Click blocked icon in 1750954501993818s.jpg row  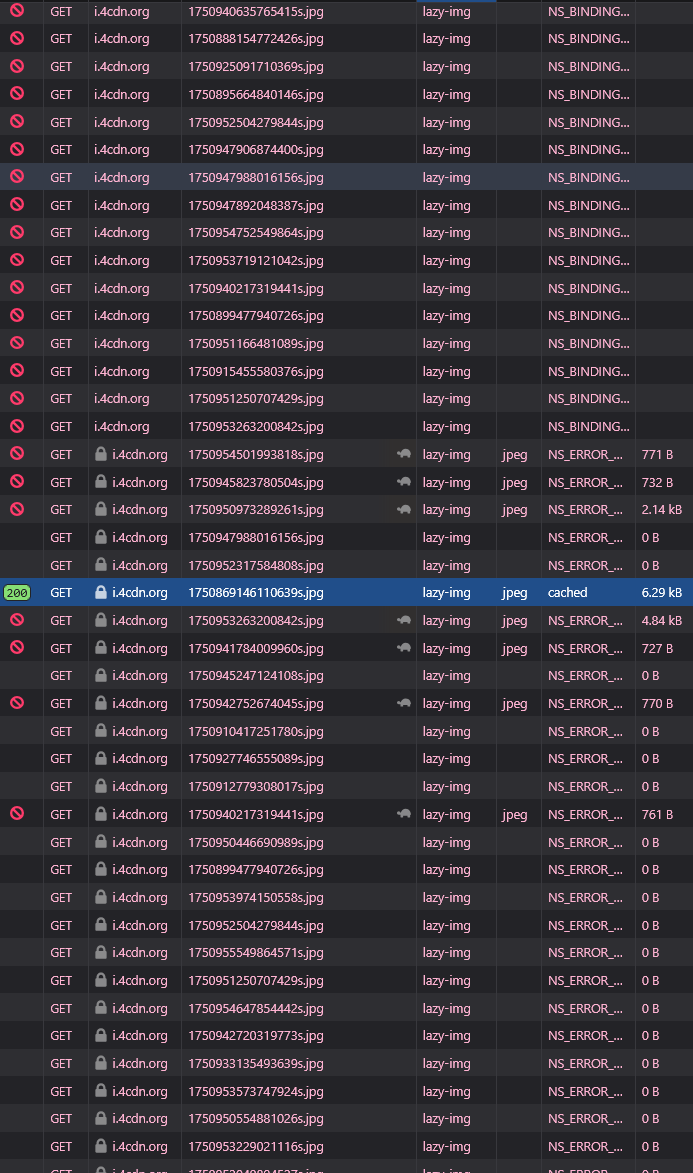[16, 453]
